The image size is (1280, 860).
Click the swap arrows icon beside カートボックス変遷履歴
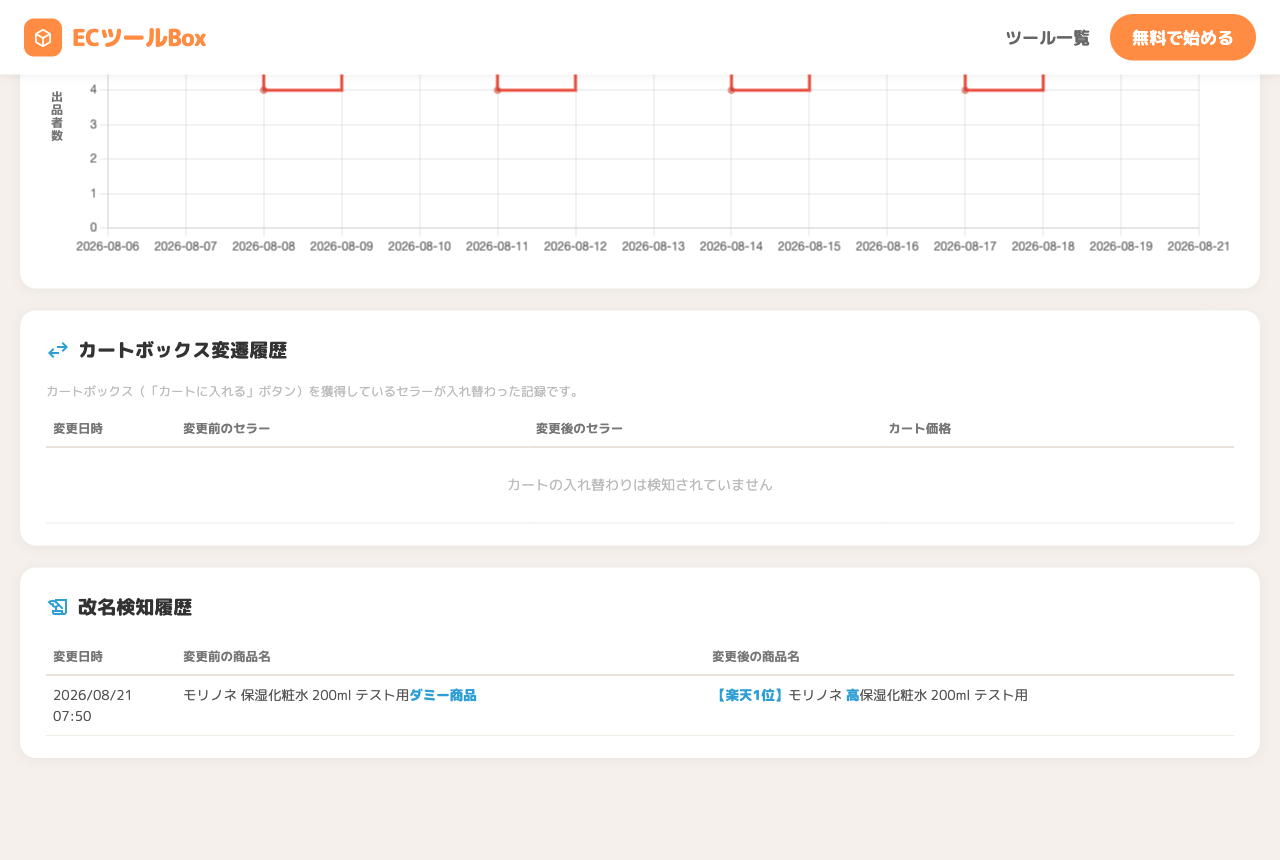coord(58,350)
